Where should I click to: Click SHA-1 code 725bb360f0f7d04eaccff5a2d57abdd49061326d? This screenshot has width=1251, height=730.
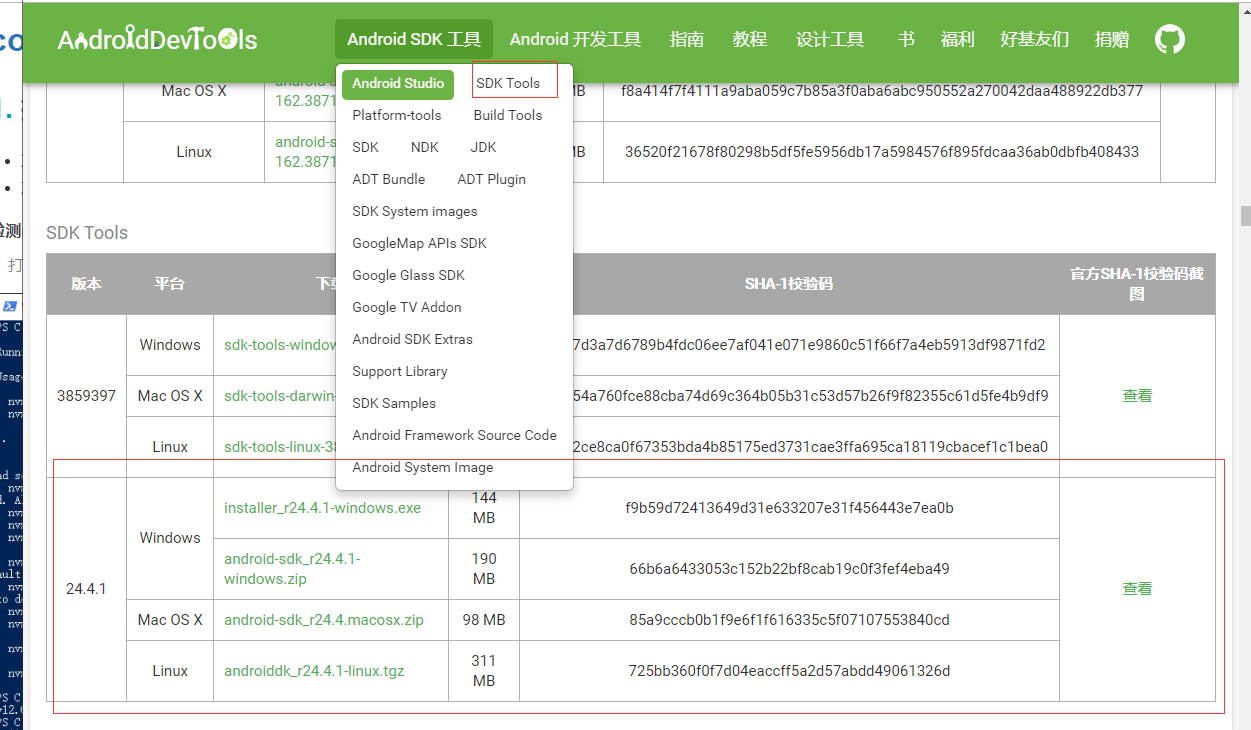point(790,671)
